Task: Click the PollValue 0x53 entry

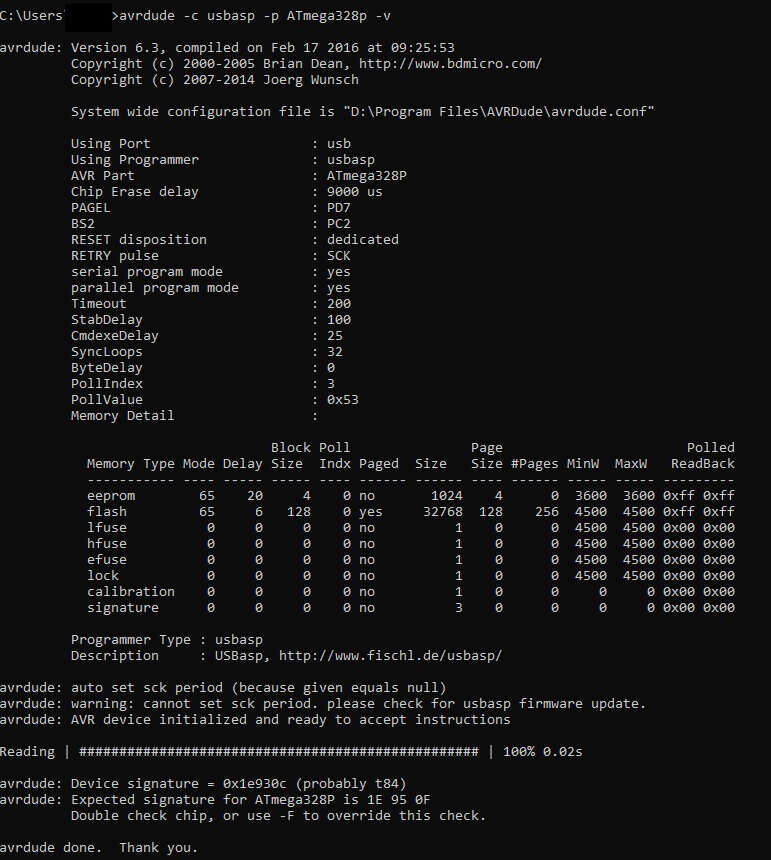Action: [342, 400]
